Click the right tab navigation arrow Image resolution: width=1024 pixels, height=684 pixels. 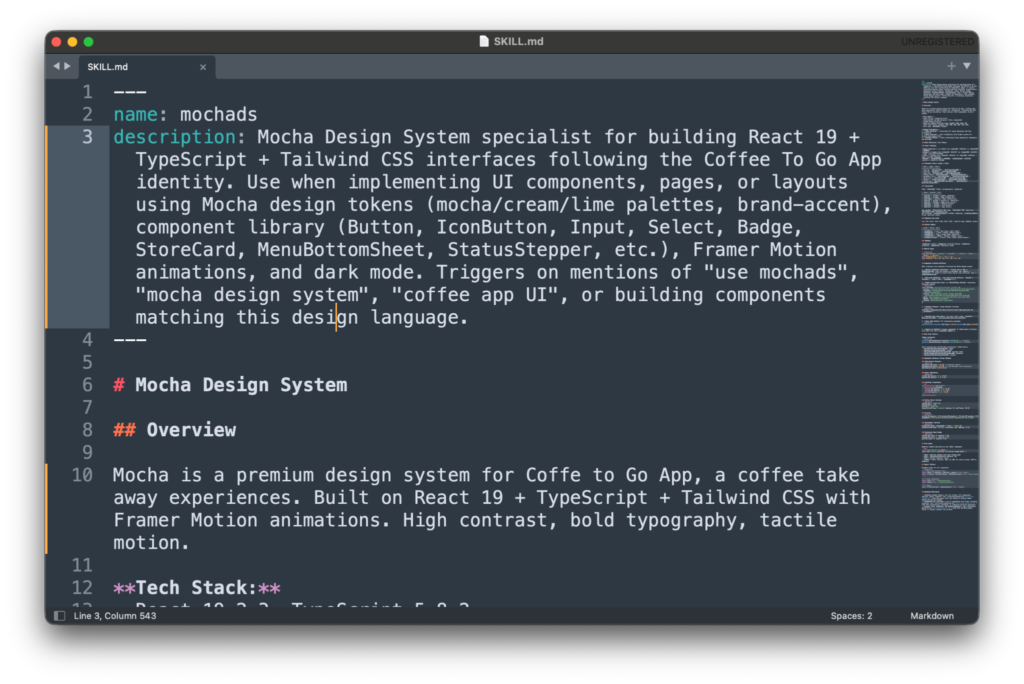(68, 67)
